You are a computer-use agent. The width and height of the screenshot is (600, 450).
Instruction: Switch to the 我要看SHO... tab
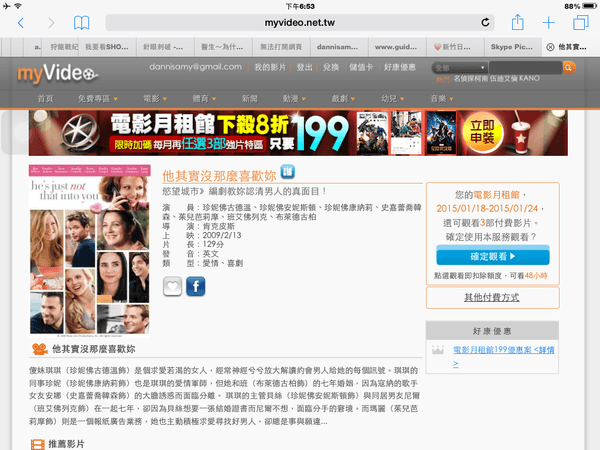(x=107, y=47)
